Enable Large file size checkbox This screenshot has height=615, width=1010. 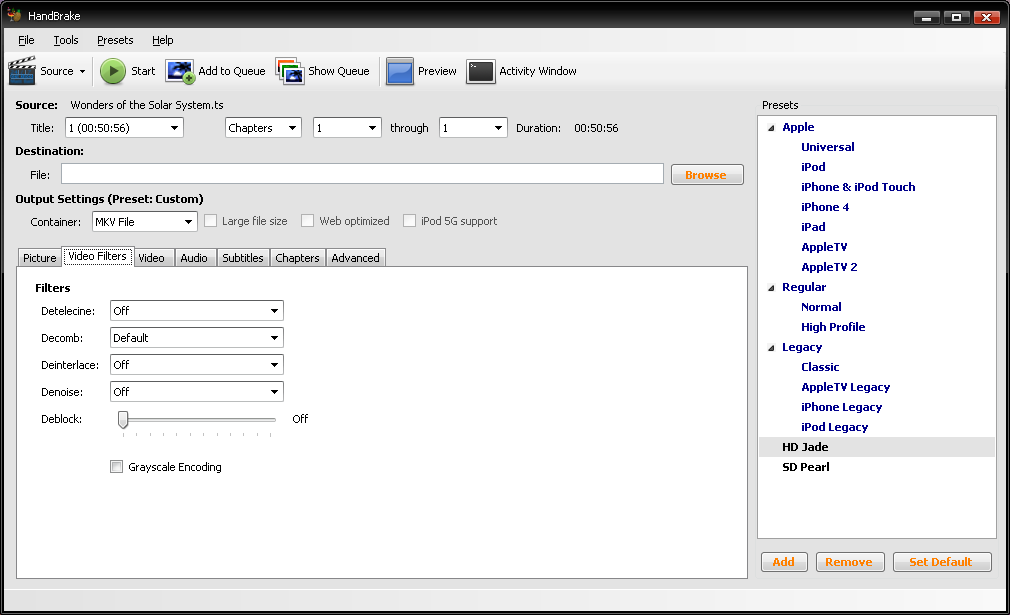click(x=211, y=221)
